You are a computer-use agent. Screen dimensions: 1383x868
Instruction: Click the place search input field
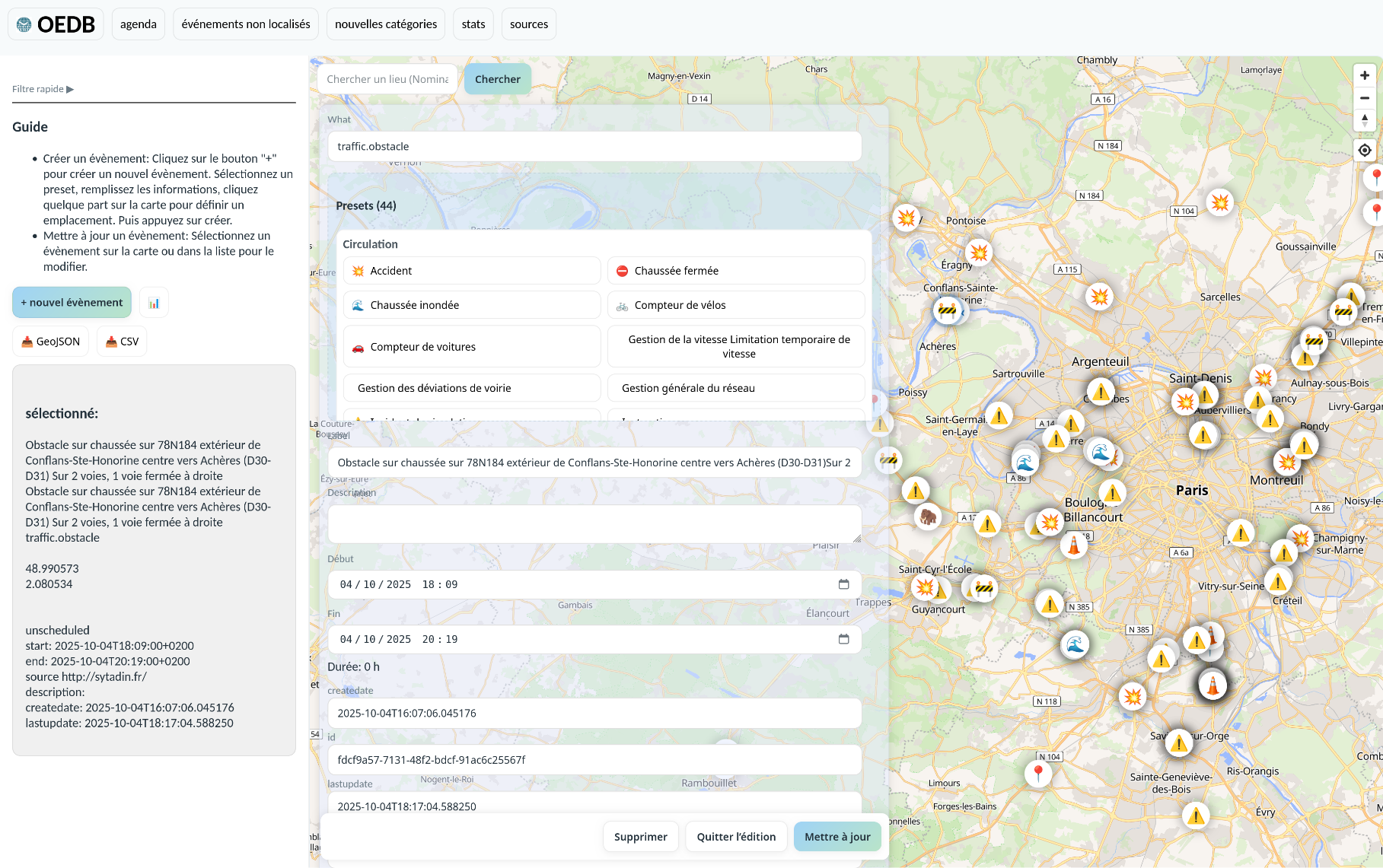coord(387,79)
